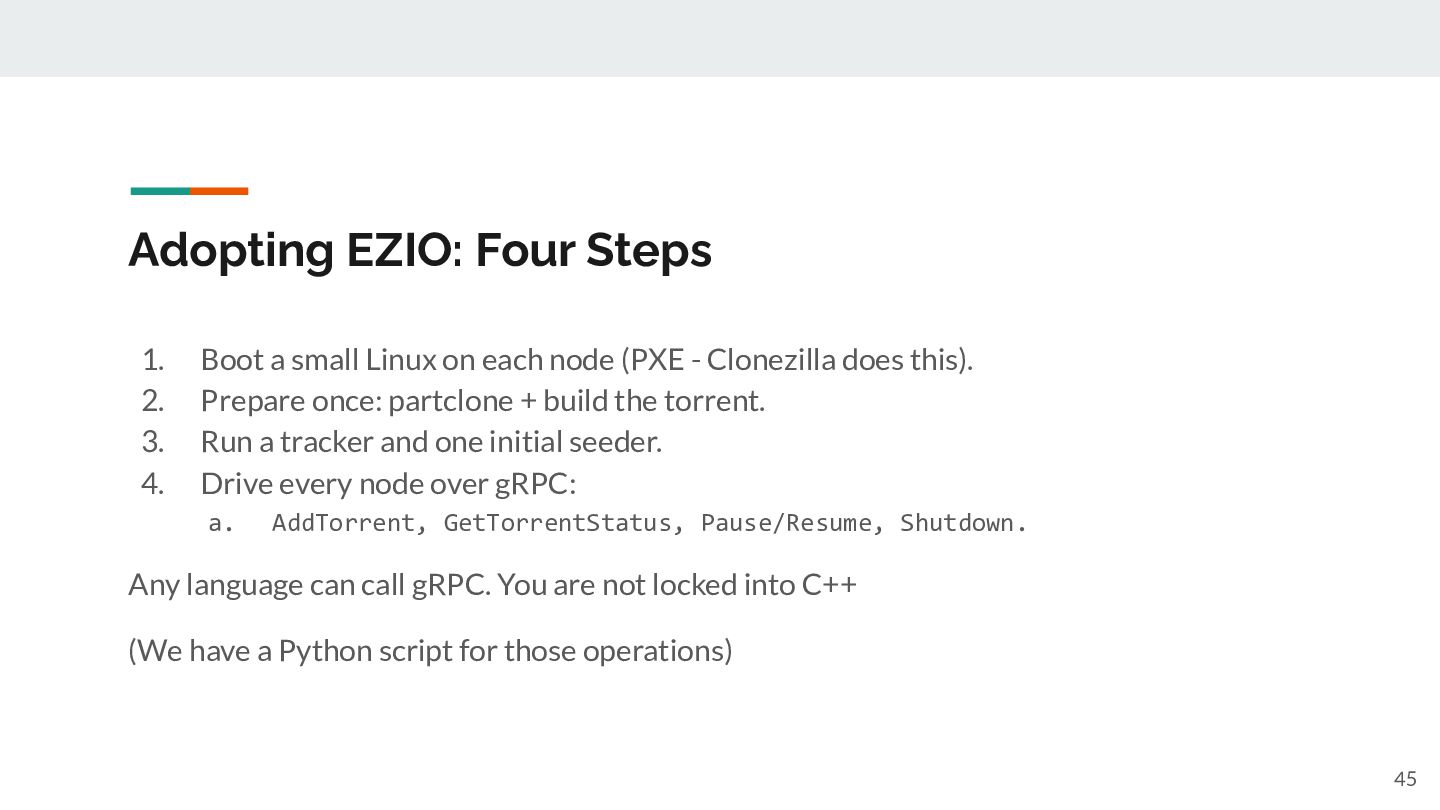Click the Pause/Resume method name
This screenshot has width=1440, height=810.
[786, 523]
